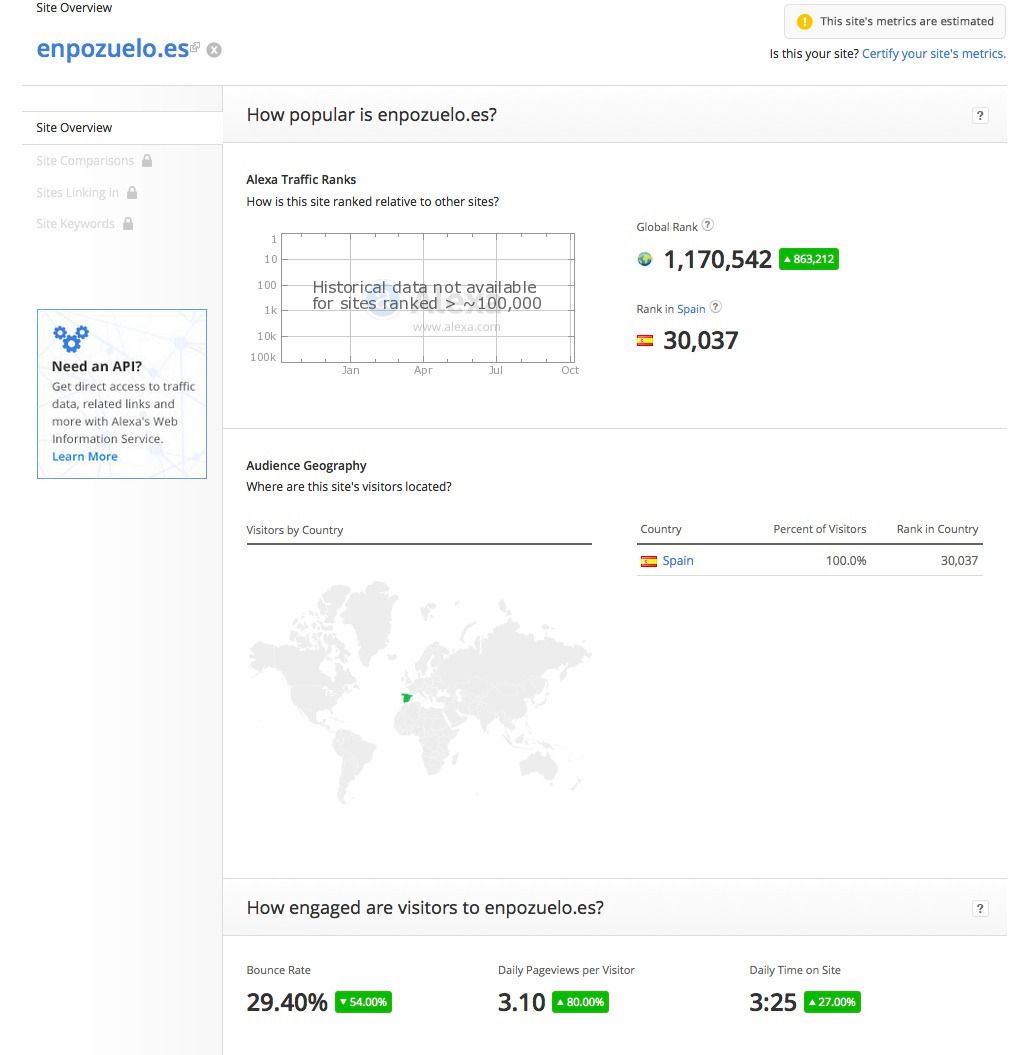Click the 3.10 daily pageviews value
Screen dimensions: 1029x1055
[522, 1002]
